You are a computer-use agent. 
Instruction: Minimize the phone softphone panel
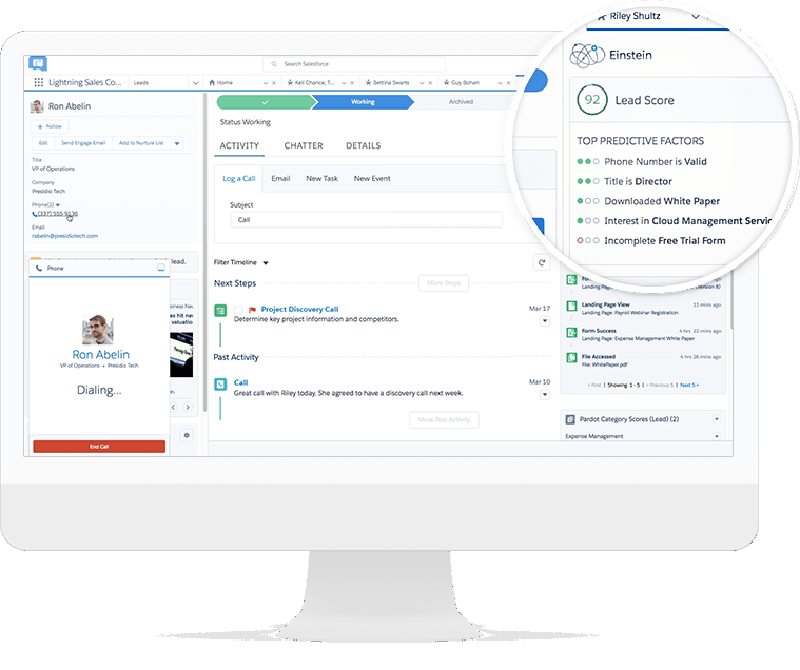click(x=161, y=267)
